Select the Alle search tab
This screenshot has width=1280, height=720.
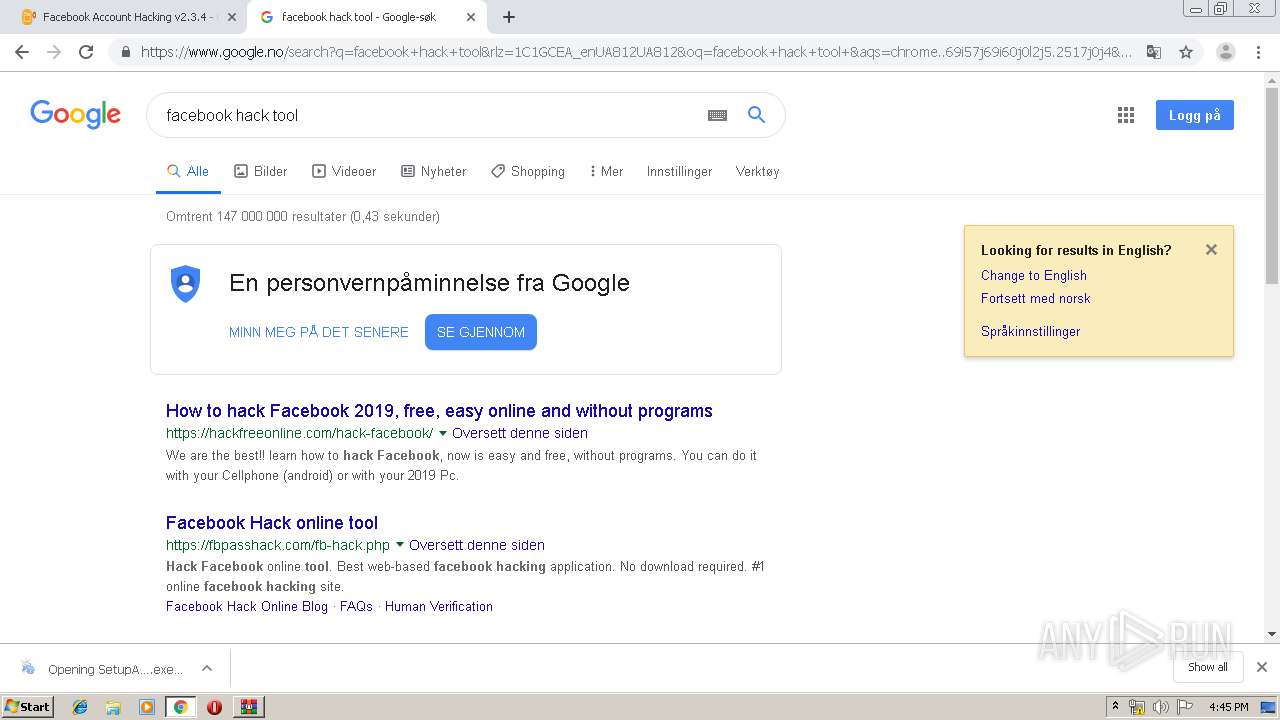coord(188,171)
